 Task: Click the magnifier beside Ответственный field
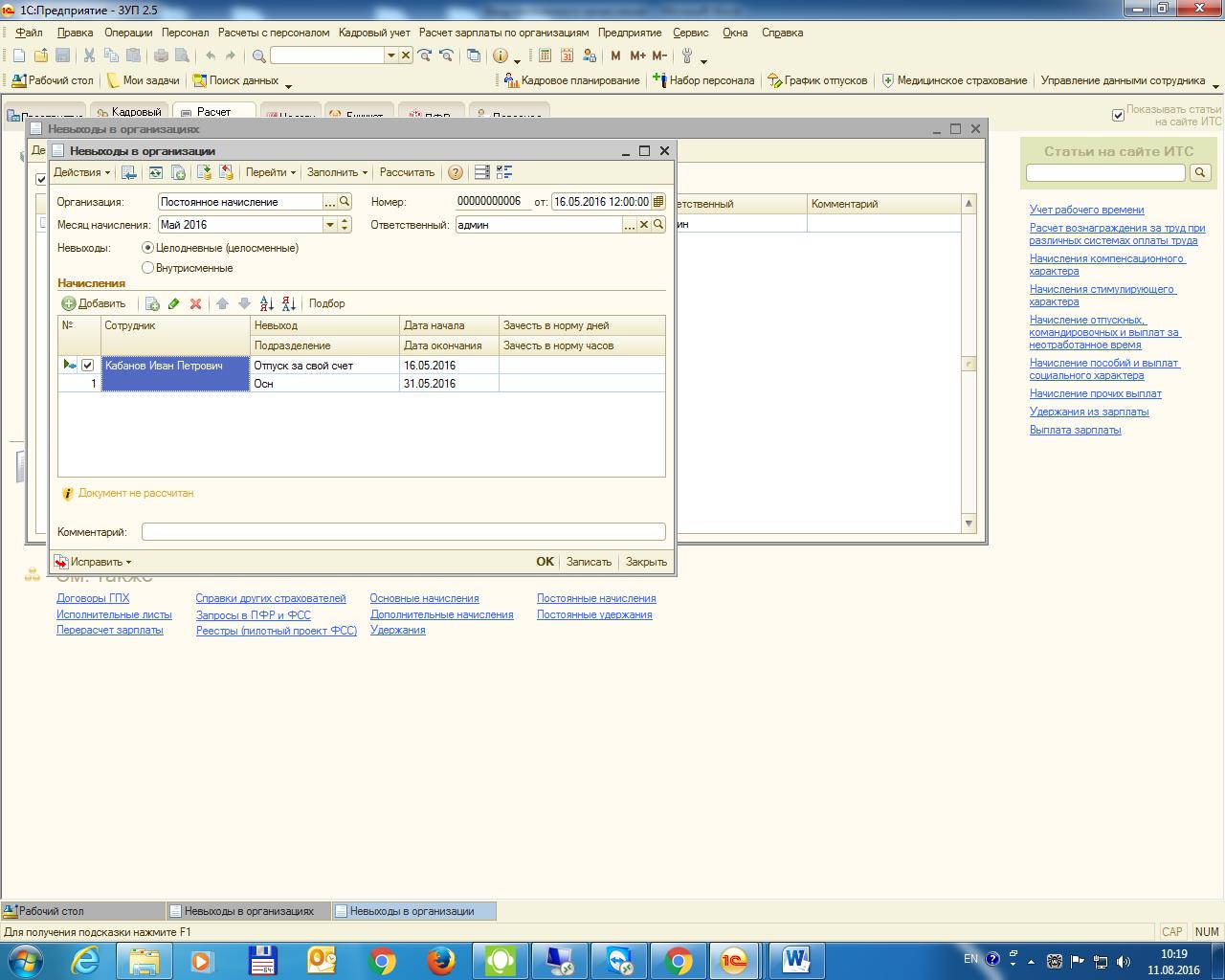[x=658, y=225]
